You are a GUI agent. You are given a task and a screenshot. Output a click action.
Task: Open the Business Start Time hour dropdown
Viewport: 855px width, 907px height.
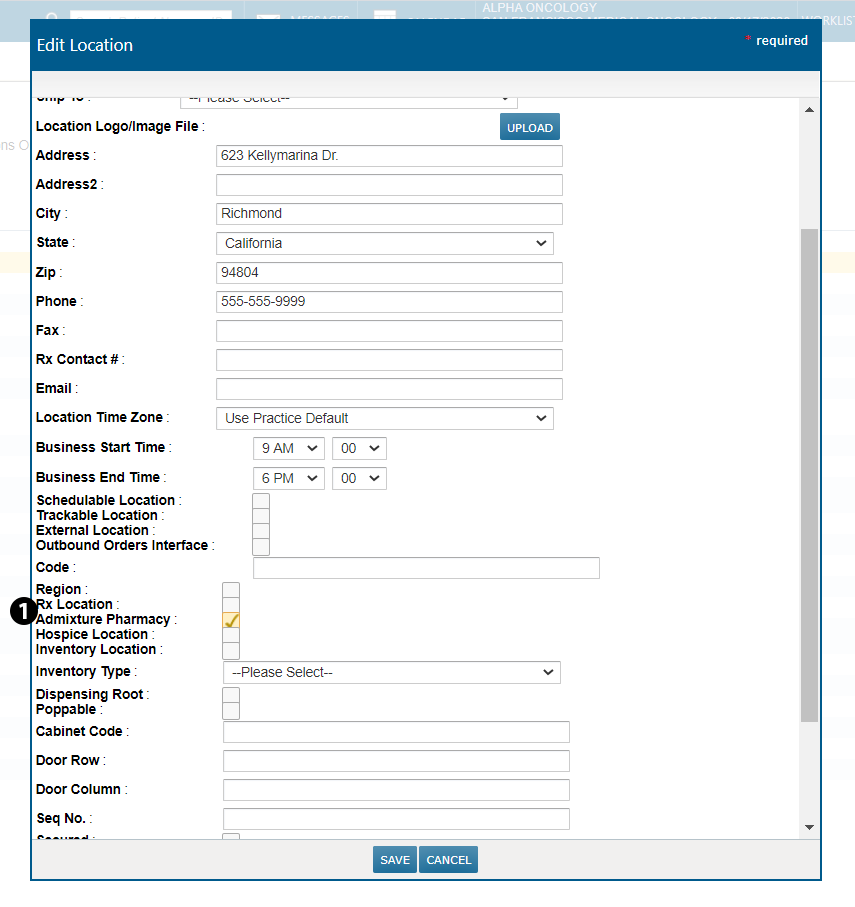click(289, 448)
